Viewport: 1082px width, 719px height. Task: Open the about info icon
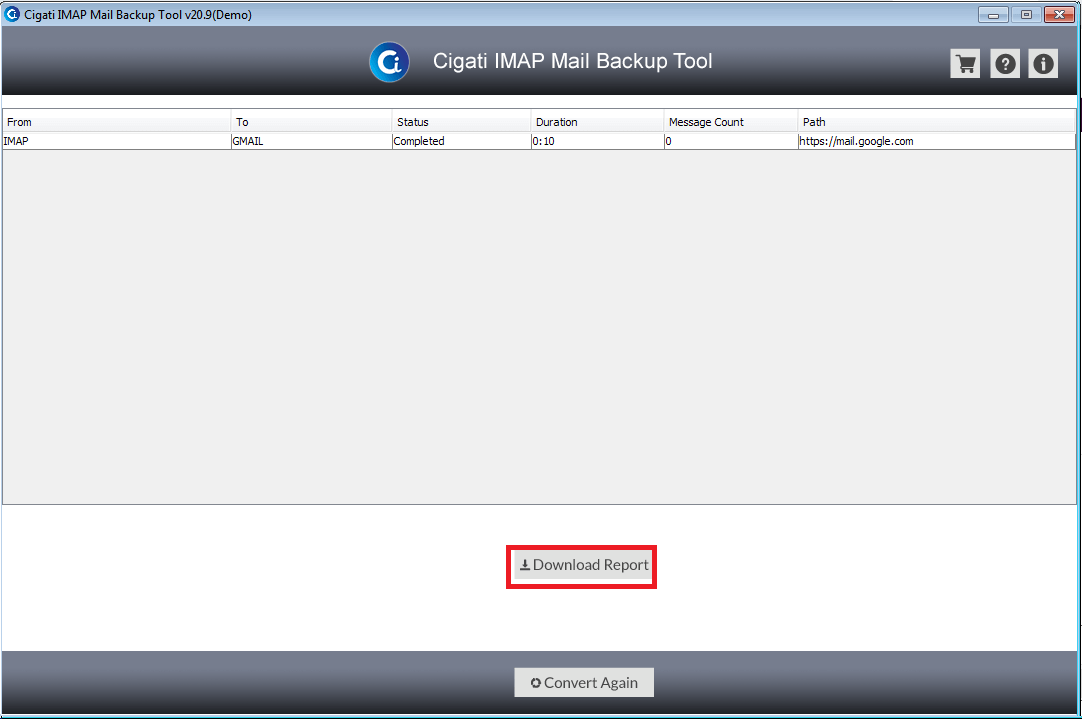(x=1043, y=63)
